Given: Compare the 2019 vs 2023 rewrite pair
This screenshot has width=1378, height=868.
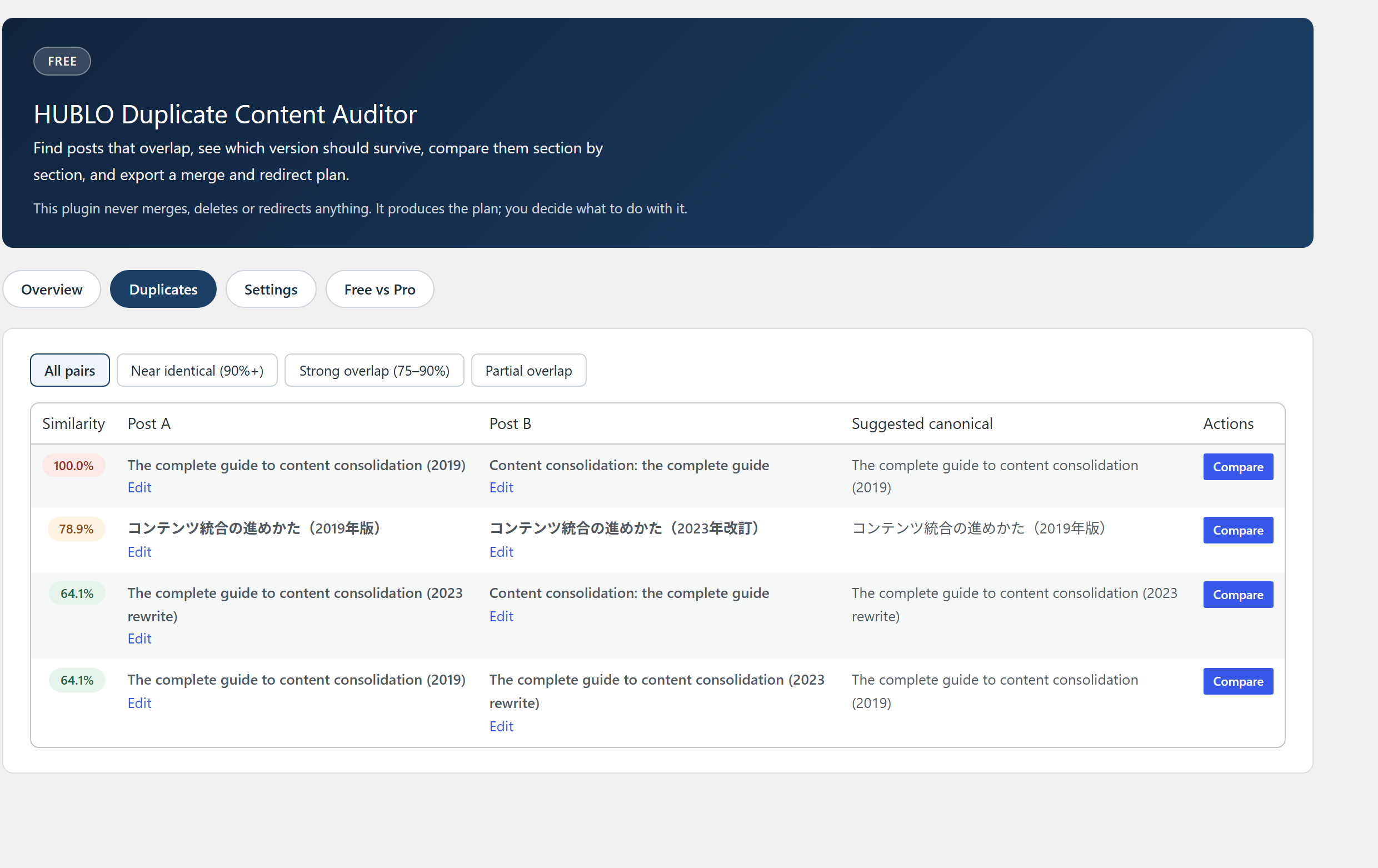Looking at the screenshot, I should click(1238, 681).
